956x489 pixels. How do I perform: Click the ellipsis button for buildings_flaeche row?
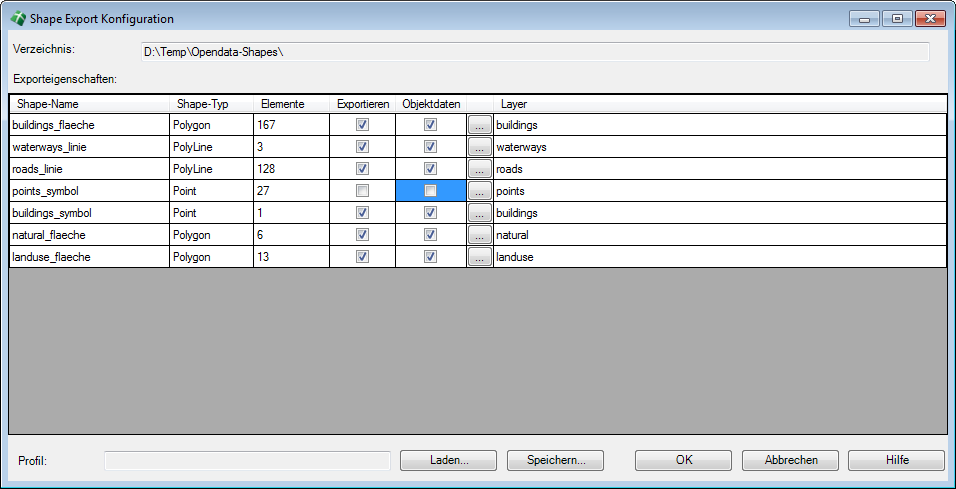coord(479,125)
